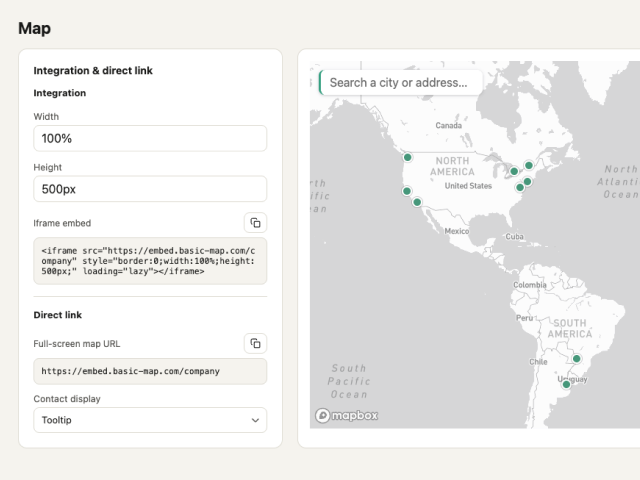Viewport: 640px width, 480px height.
Task: Open the Contact display dropdown
Action: coord(150,420)
